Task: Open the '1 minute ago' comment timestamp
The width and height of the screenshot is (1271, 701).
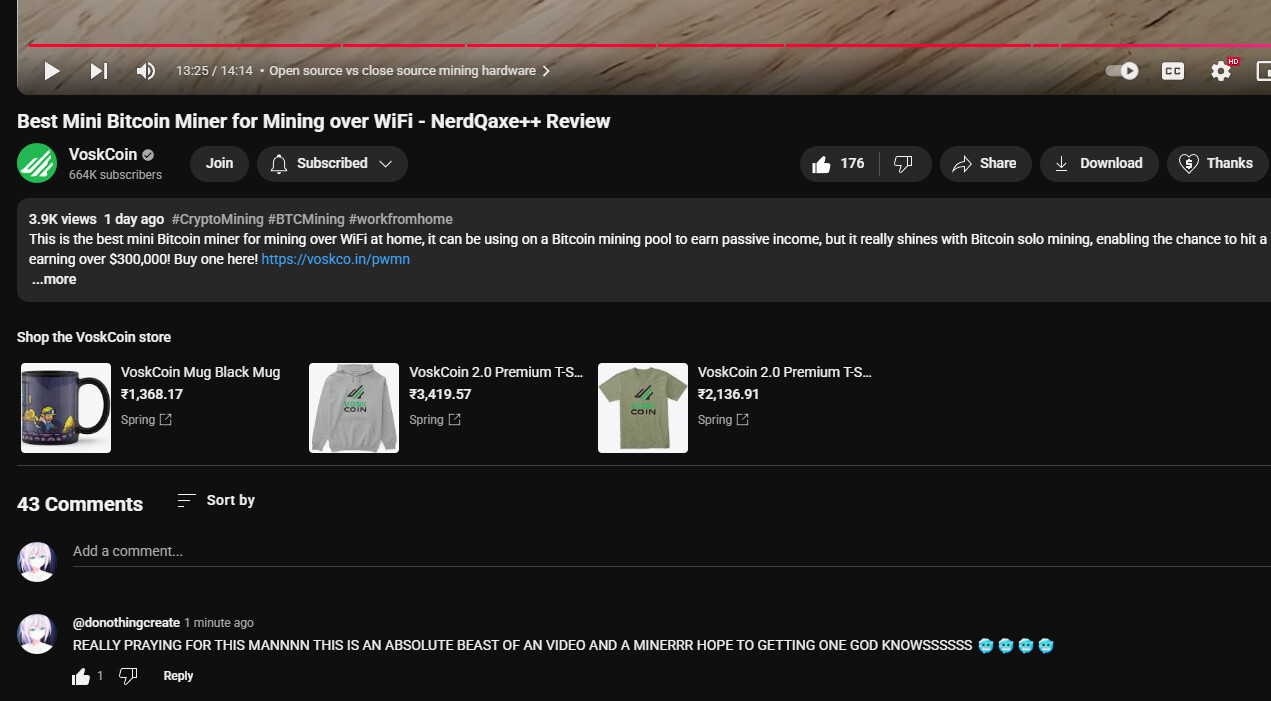Action: tap(219, 623)
